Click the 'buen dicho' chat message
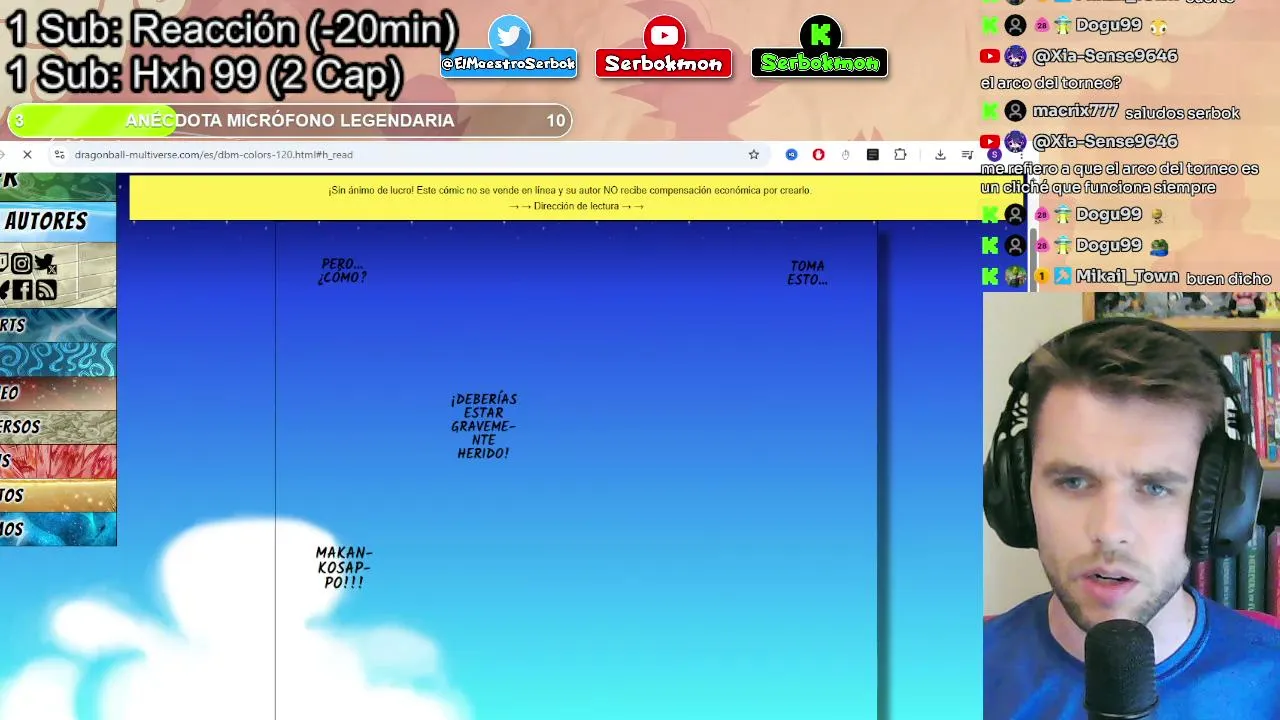 (x=1228, y=279)
